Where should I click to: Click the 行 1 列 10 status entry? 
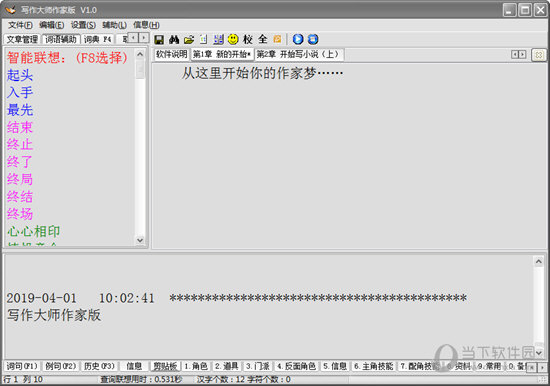[x=23, y=379]
